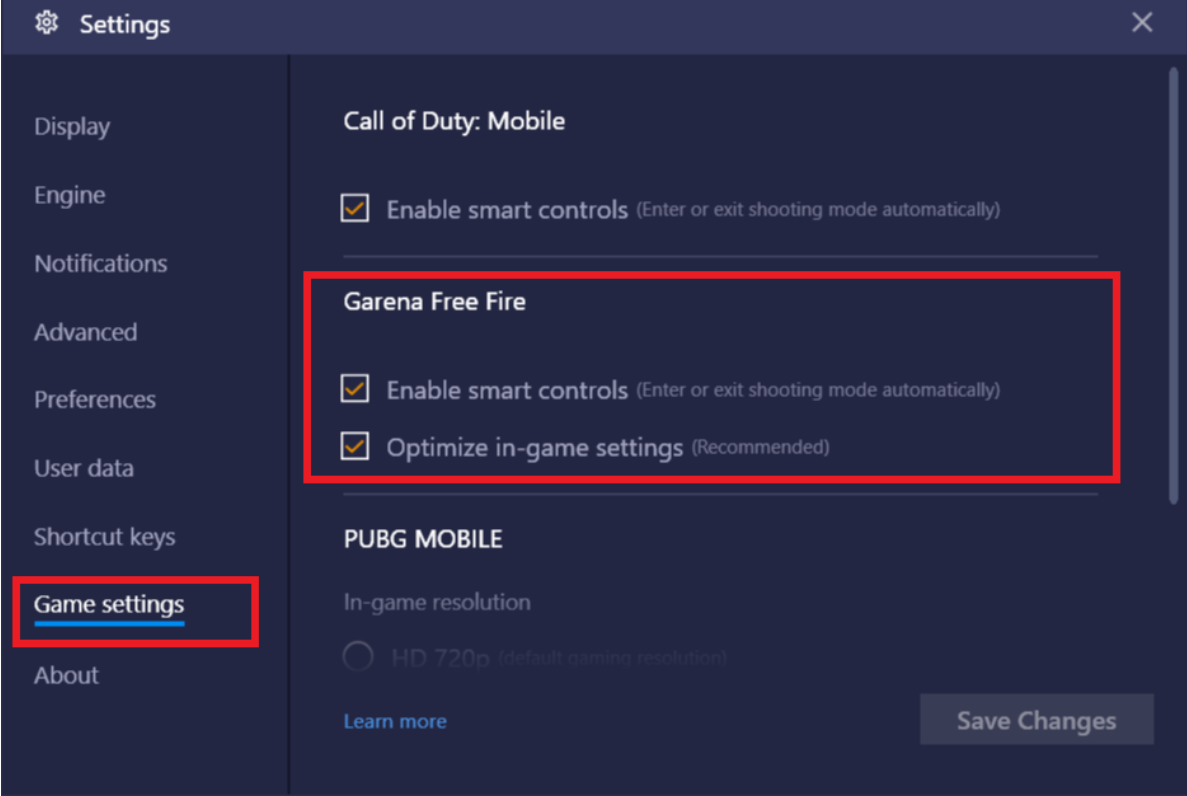Open User data section
1187x796 pixels.
83,468
